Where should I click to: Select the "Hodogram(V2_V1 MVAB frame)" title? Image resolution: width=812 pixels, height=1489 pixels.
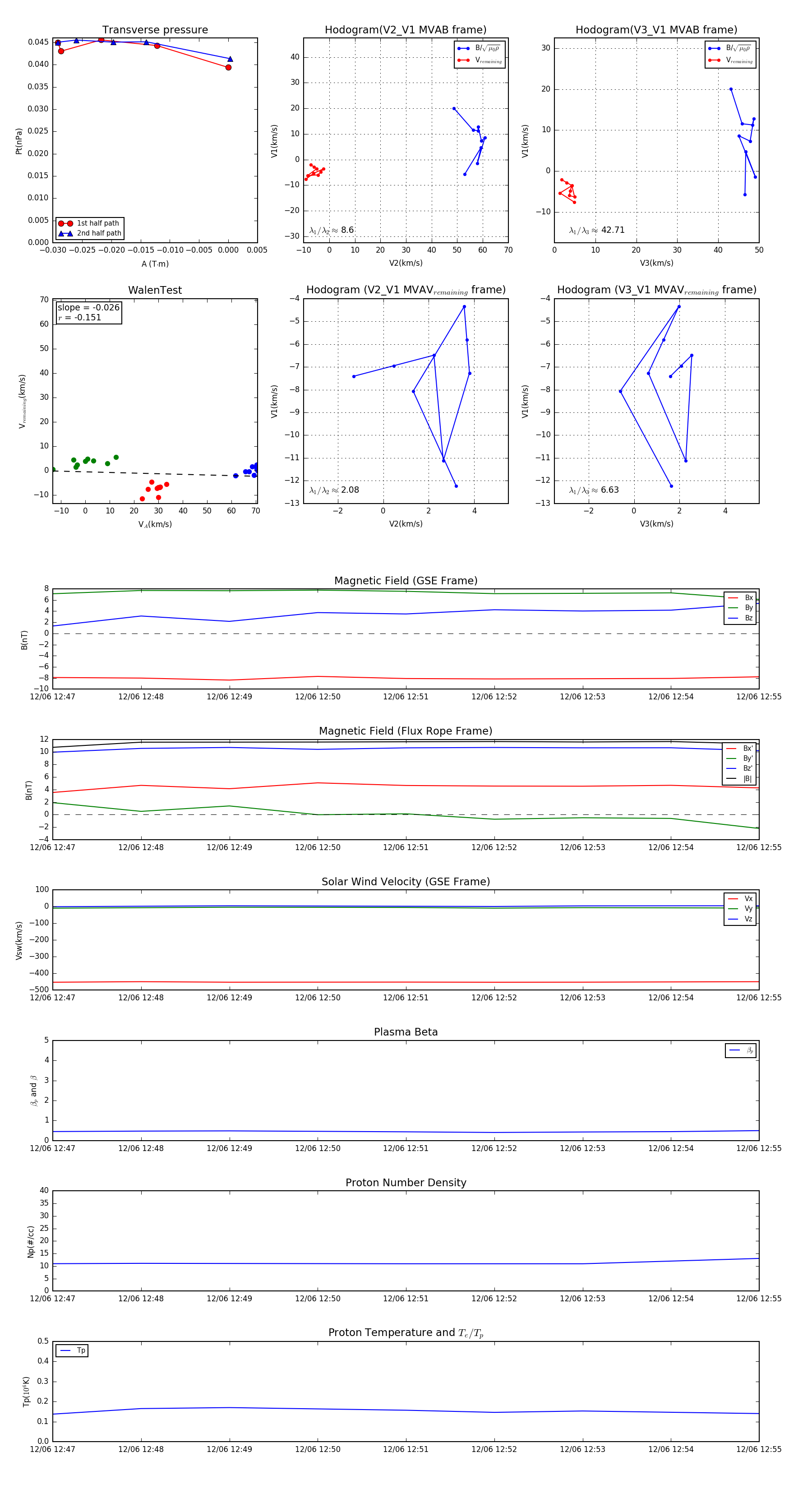tap(406, 30)
